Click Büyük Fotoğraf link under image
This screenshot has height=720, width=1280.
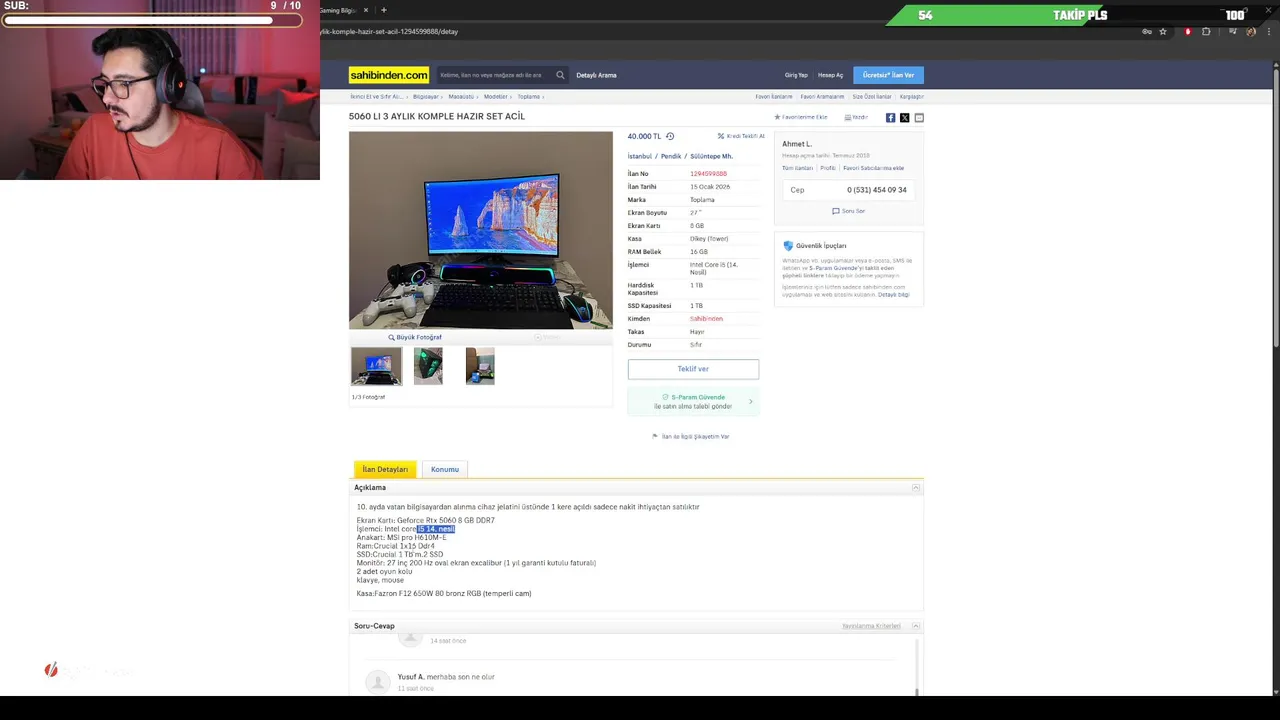[415, 337]
